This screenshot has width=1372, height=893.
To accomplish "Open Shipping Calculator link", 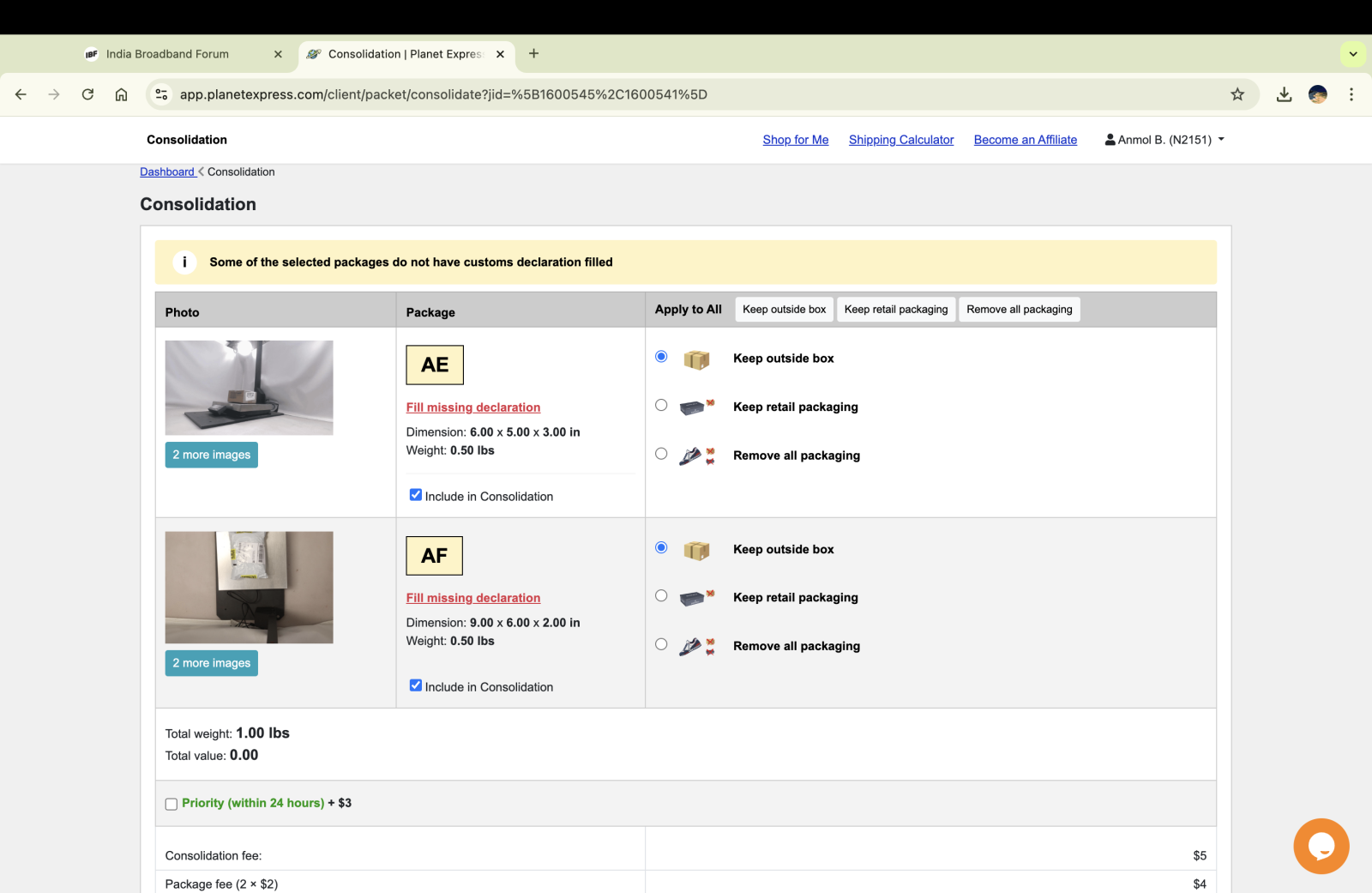I will (901, 140).
